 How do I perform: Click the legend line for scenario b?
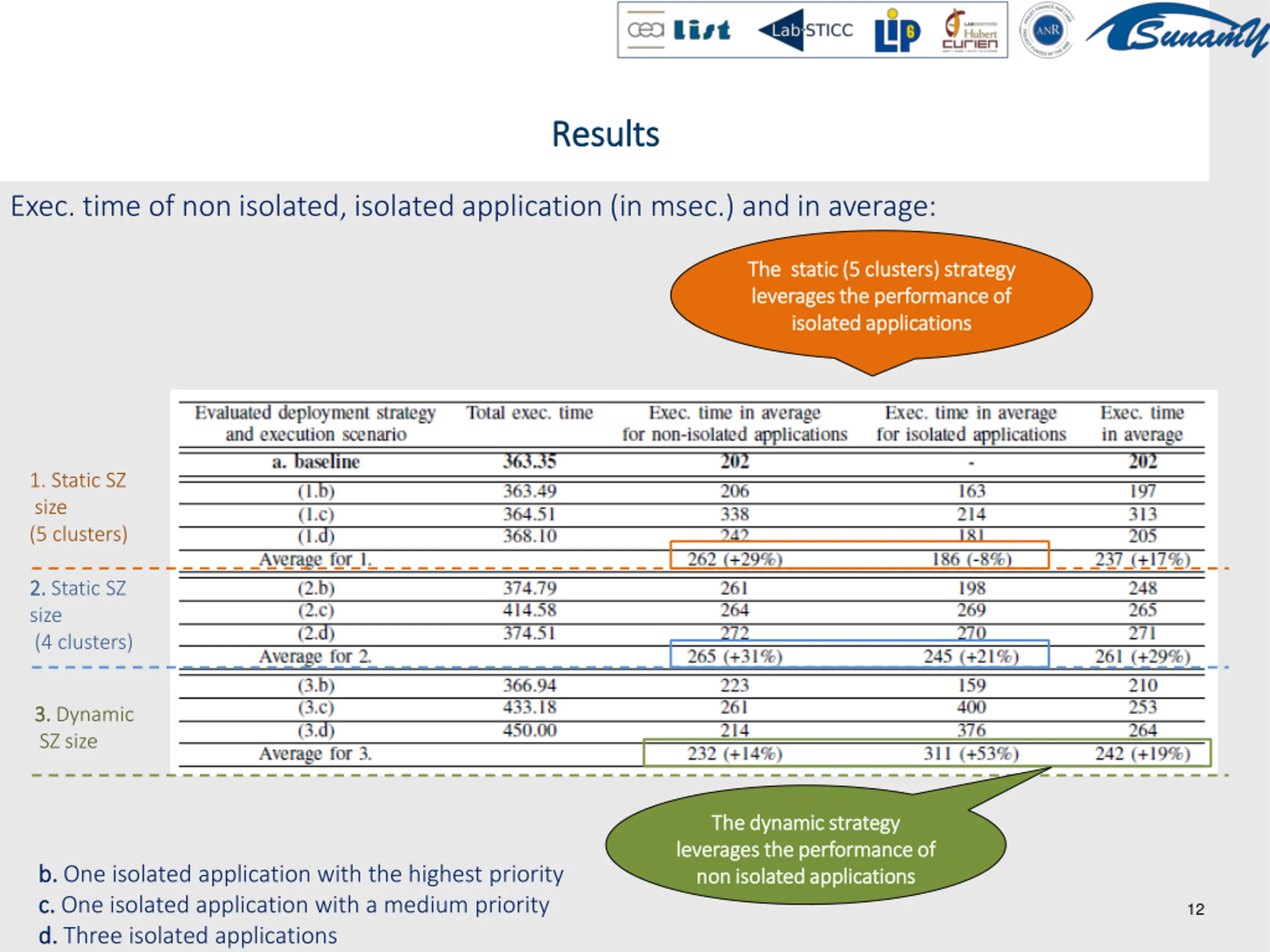(x=301, y=874)
